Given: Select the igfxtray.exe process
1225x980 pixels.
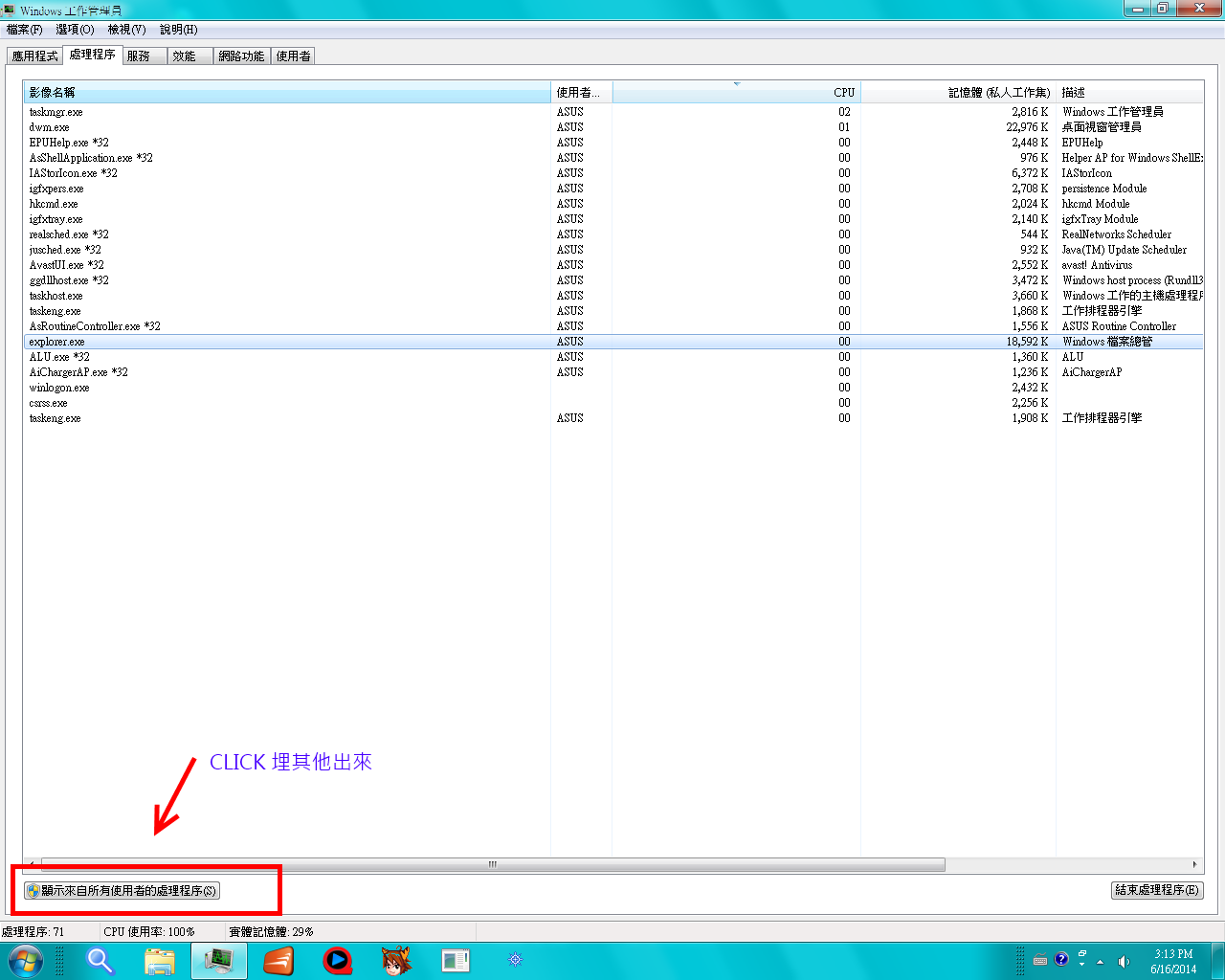Looking at the screenshot, I should (613, 219).
